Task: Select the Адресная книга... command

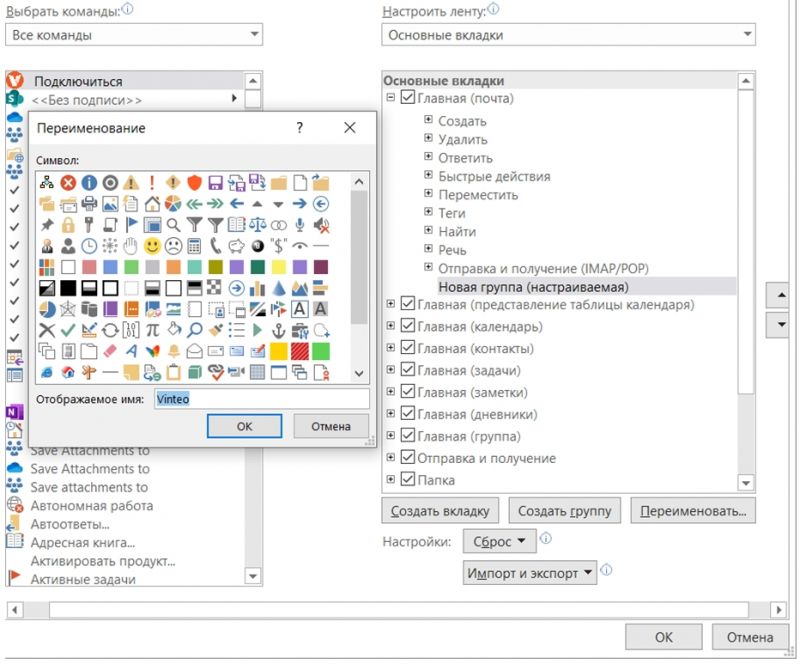Action: (x=83, y=543)
